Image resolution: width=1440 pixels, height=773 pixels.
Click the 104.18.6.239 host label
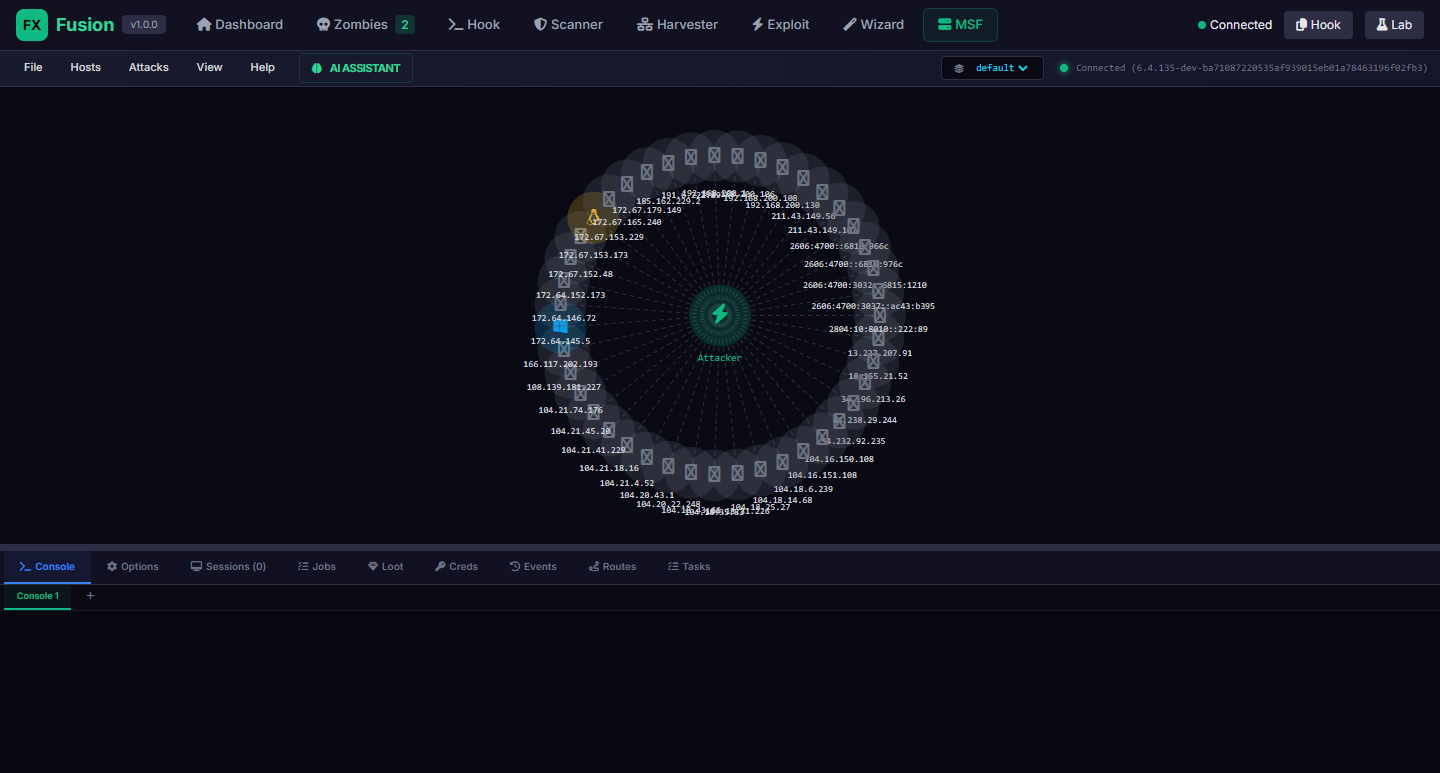pos(803,490)
